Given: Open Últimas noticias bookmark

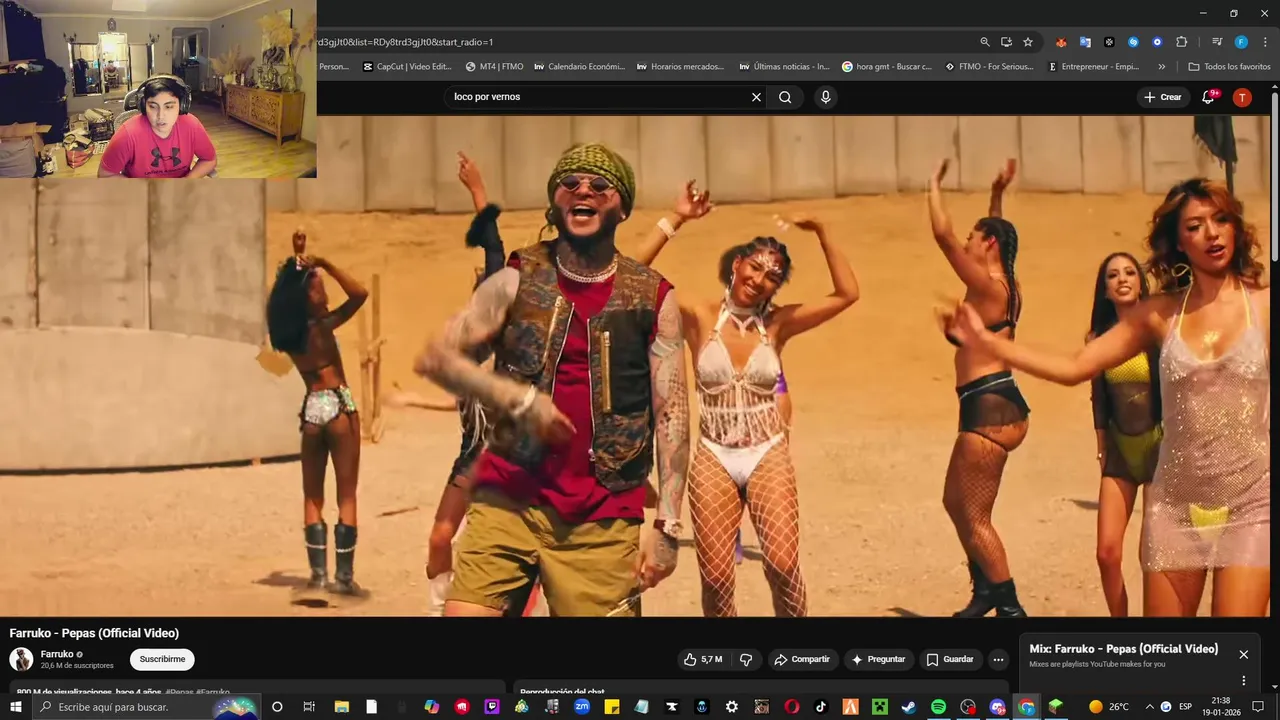Looking at the screenshot, I should point(784,67).
